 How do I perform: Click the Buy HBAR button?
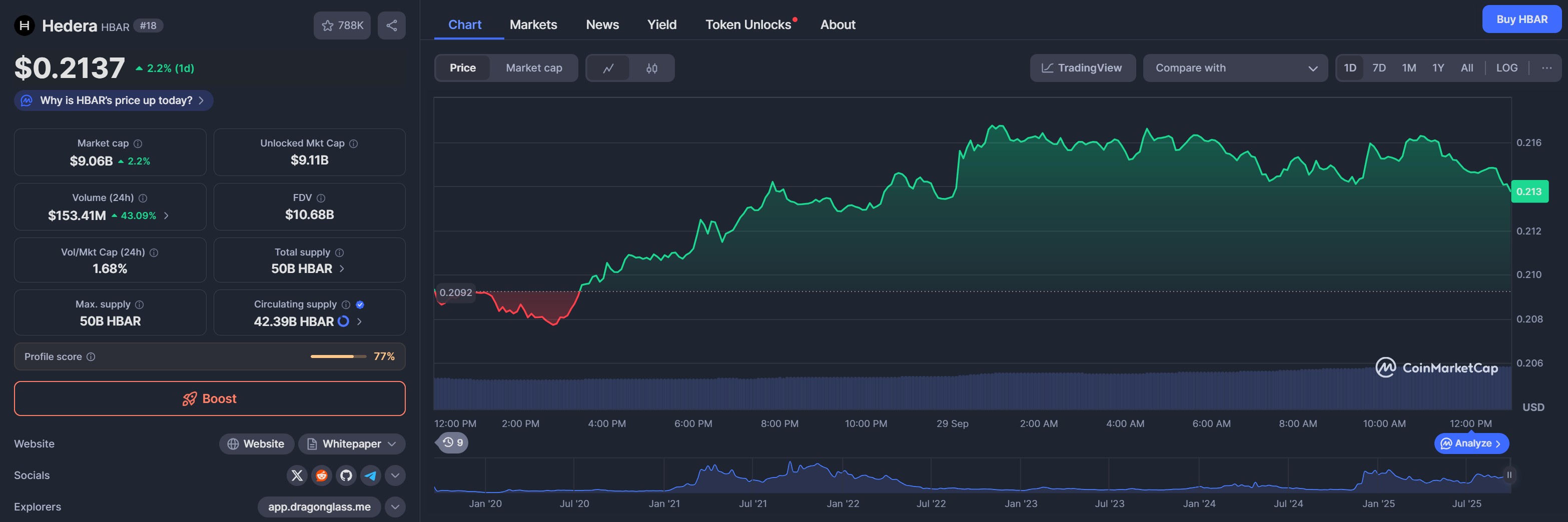(x=1521, y=19)
